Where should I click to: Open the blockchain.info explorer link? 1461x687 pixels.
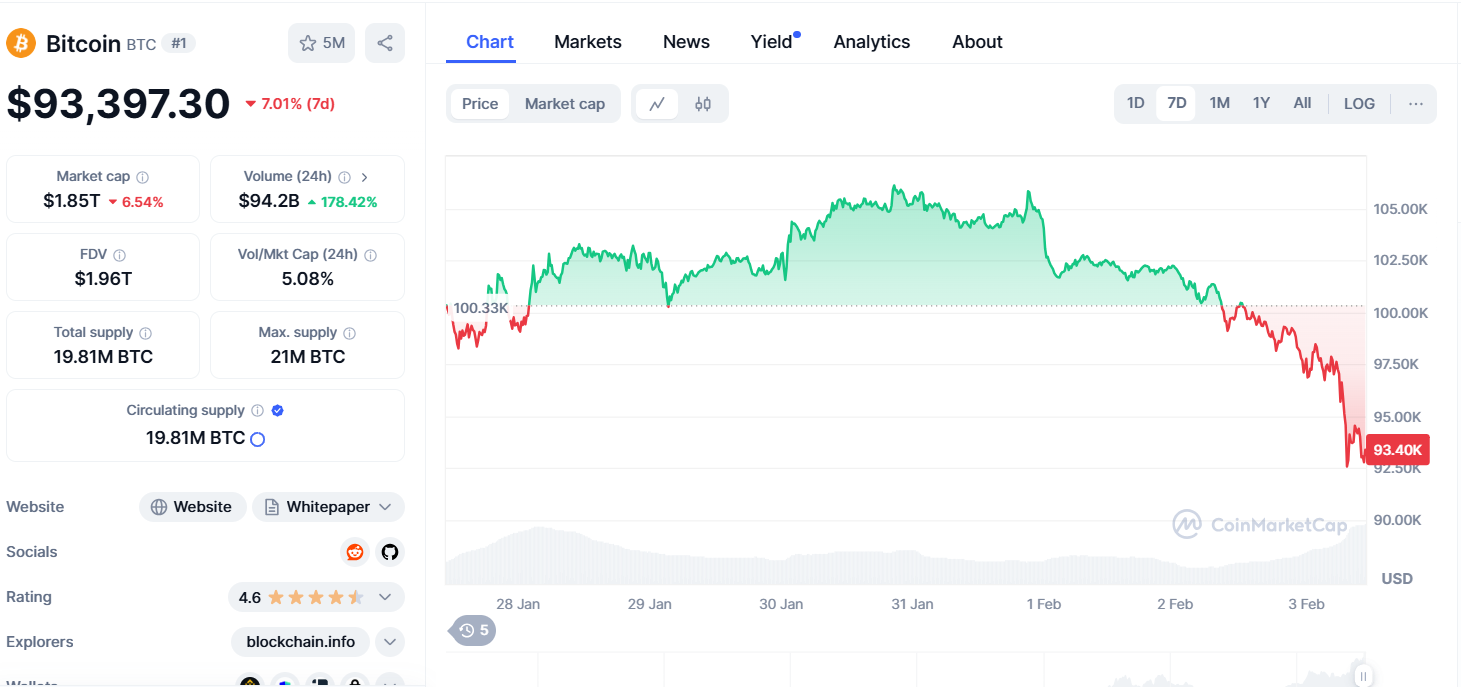(300, 642)
